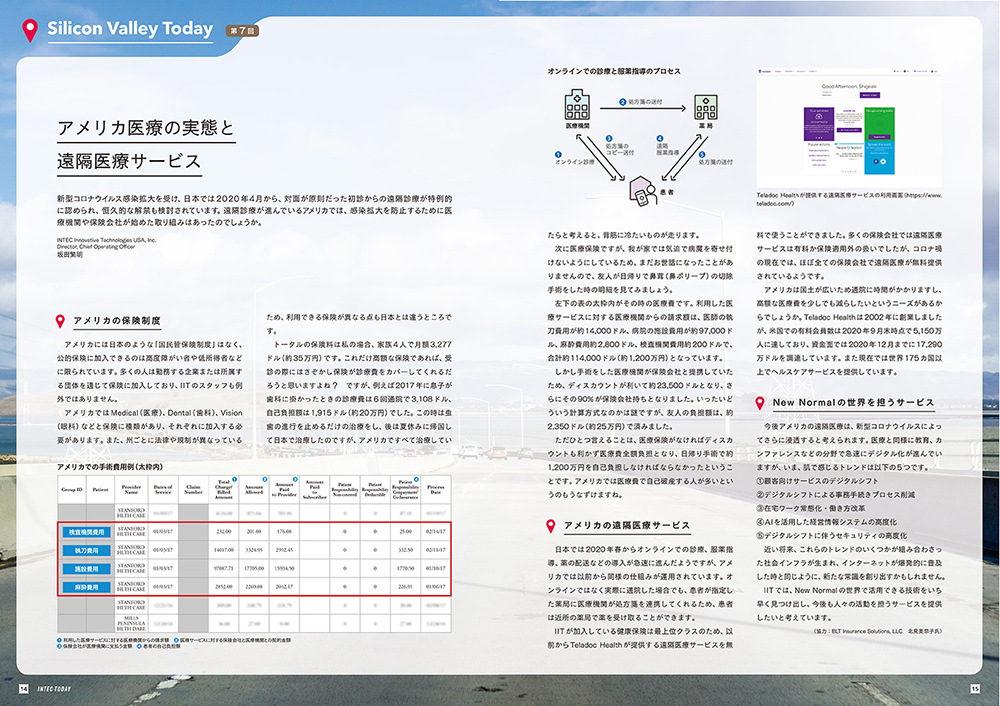Click the list item ③在宅ワーク常態化・働き方改革
The width and height of the screenshot is (1000, 706).
[811, 508]
